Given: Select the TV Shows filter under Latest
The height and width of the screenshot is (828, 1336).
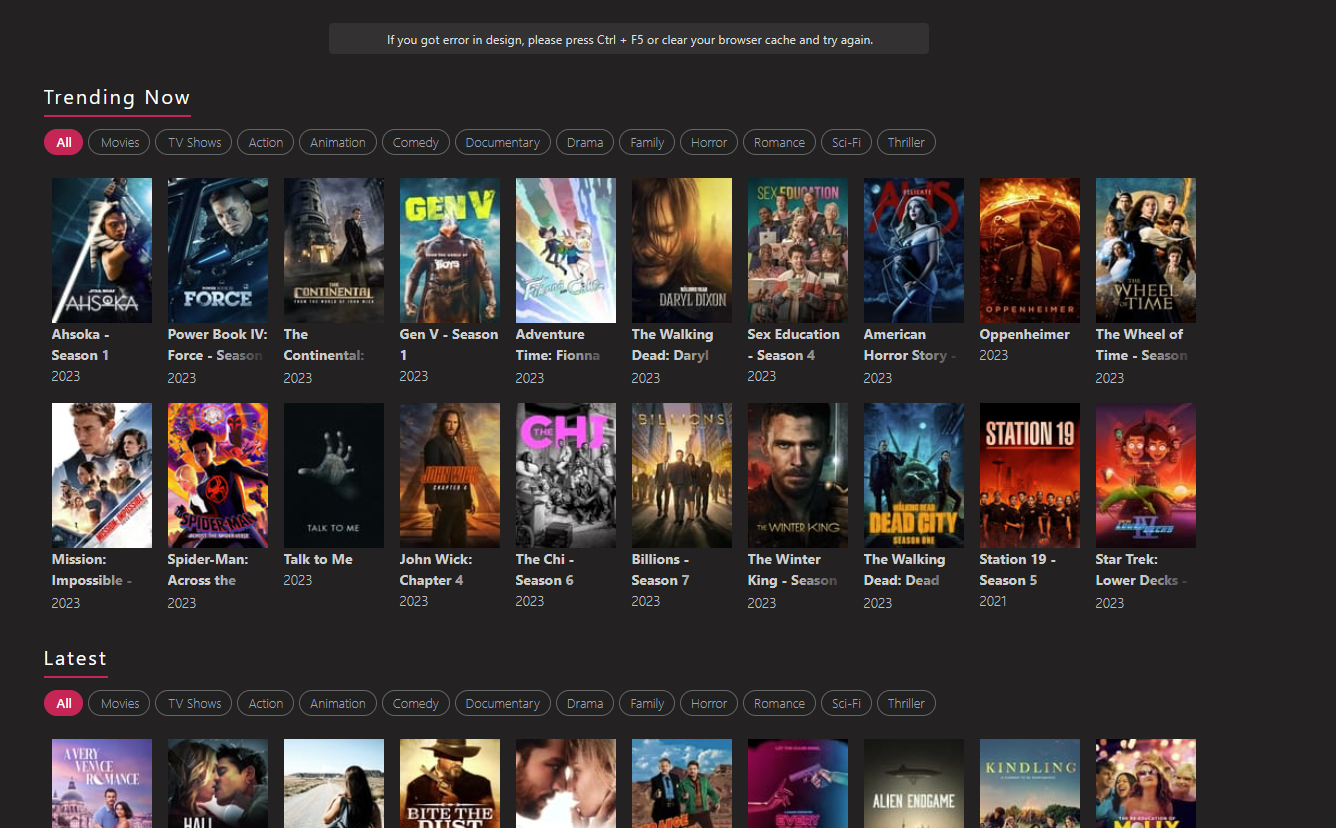Looking at the screenshot, I should [x=194, y=703].
